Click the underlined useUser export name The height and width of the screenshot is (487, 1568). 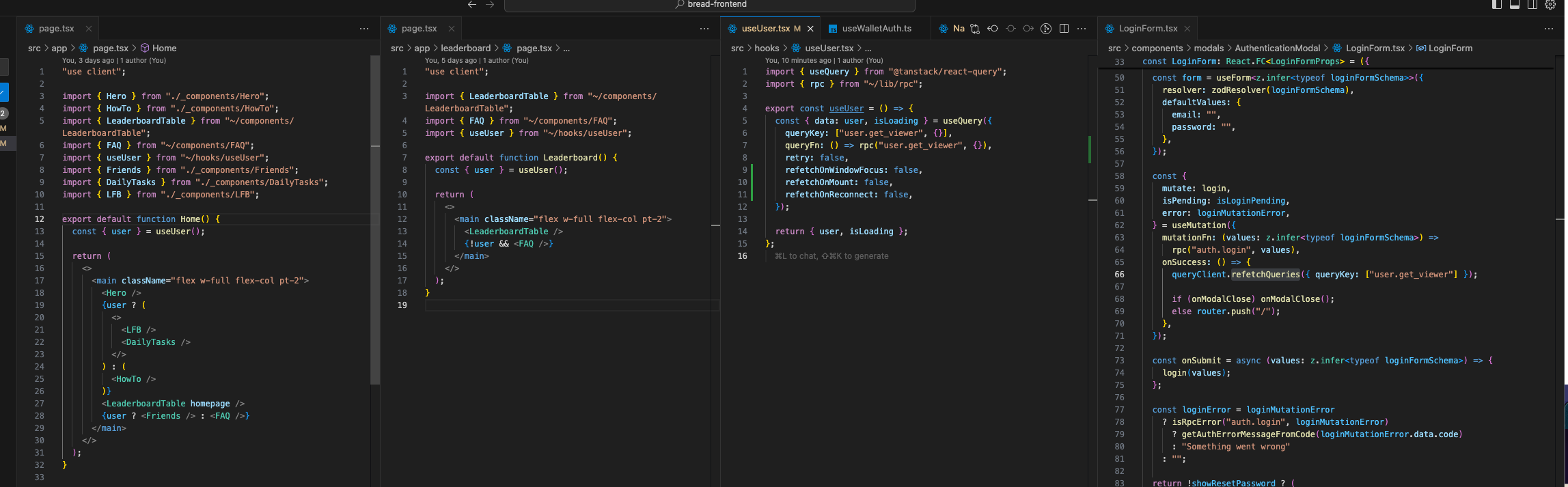[x=847, y=109]
